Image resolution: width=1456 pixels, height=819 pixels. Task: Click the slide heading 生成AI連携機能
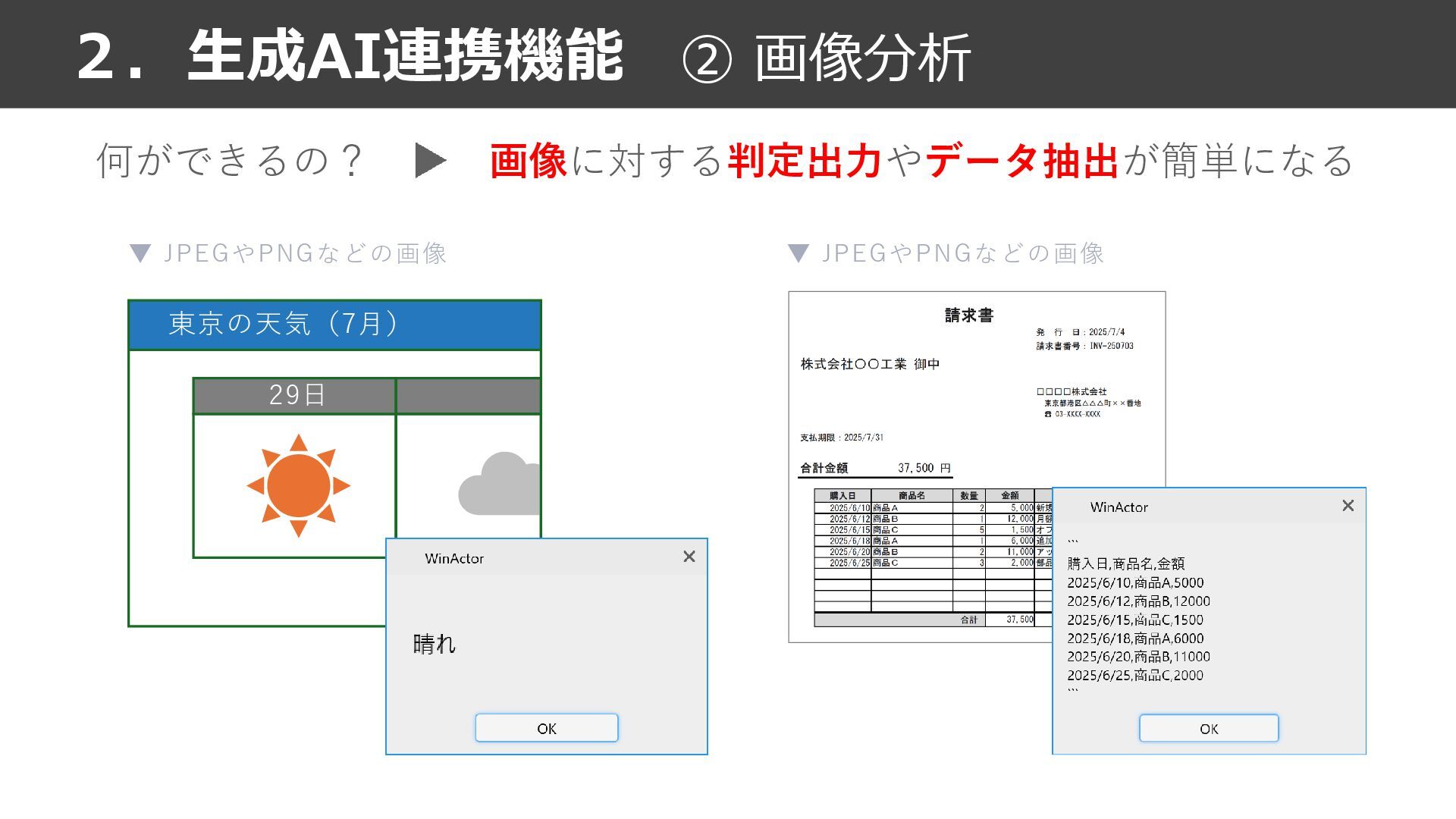point(405,55)
